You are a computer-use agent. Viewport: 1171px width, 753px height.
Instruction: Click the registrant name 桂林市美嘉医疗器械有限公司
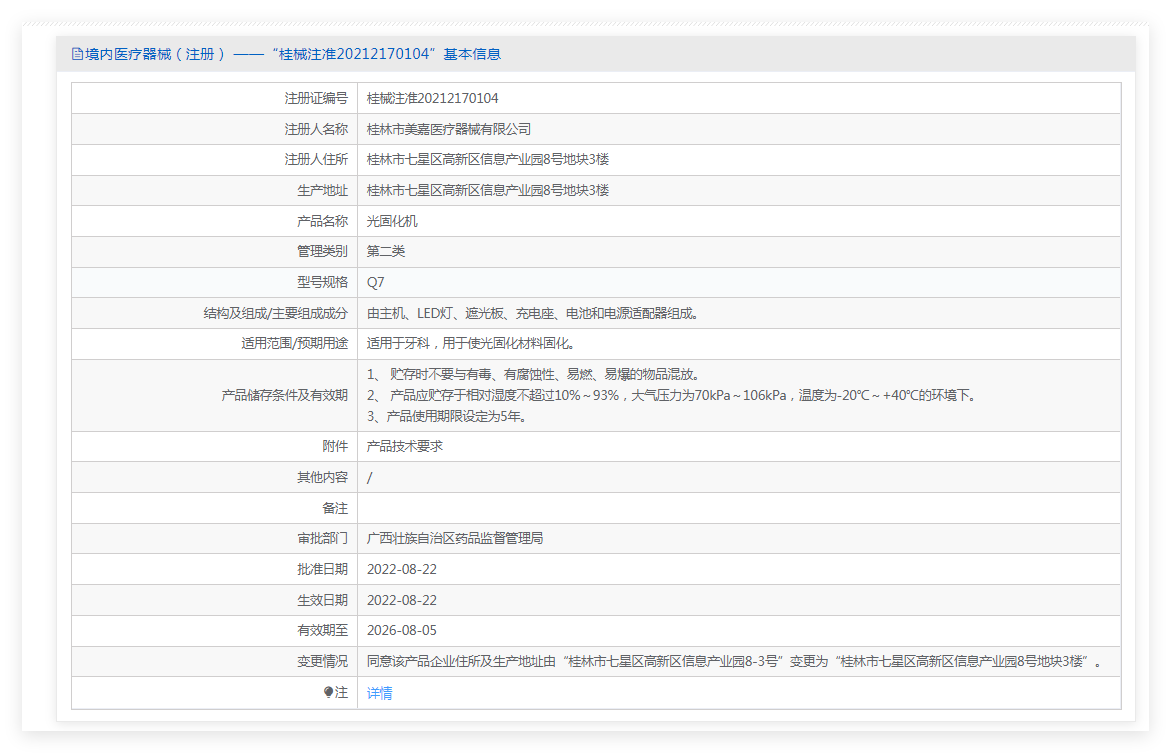click(x=449, y=129)
